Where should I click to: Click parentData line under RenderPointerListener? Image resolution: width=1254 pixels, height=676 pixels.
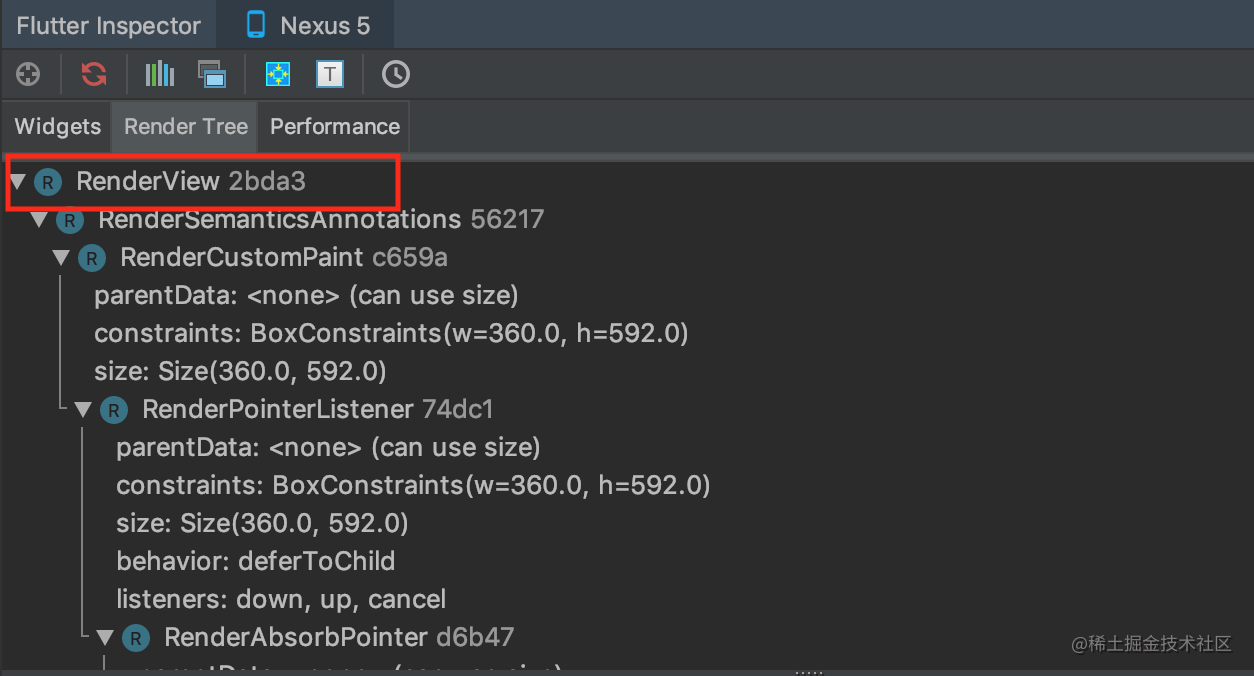tap(328, 447)
